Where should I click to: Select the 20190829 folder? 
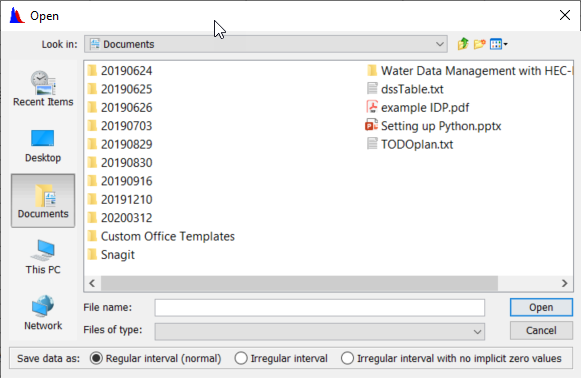pos(120,145)
